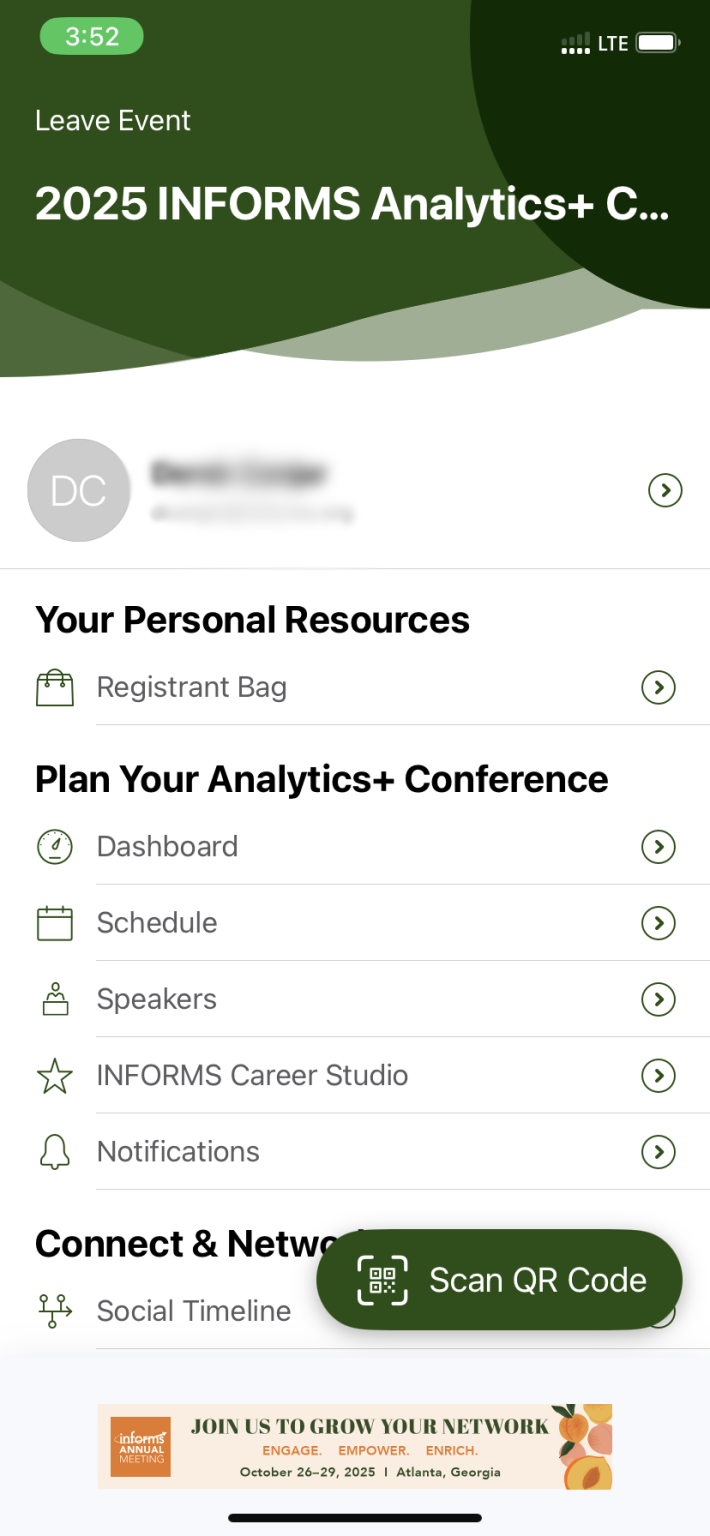Click Leave Event
710x1536 pixels.
coord(112,120)
